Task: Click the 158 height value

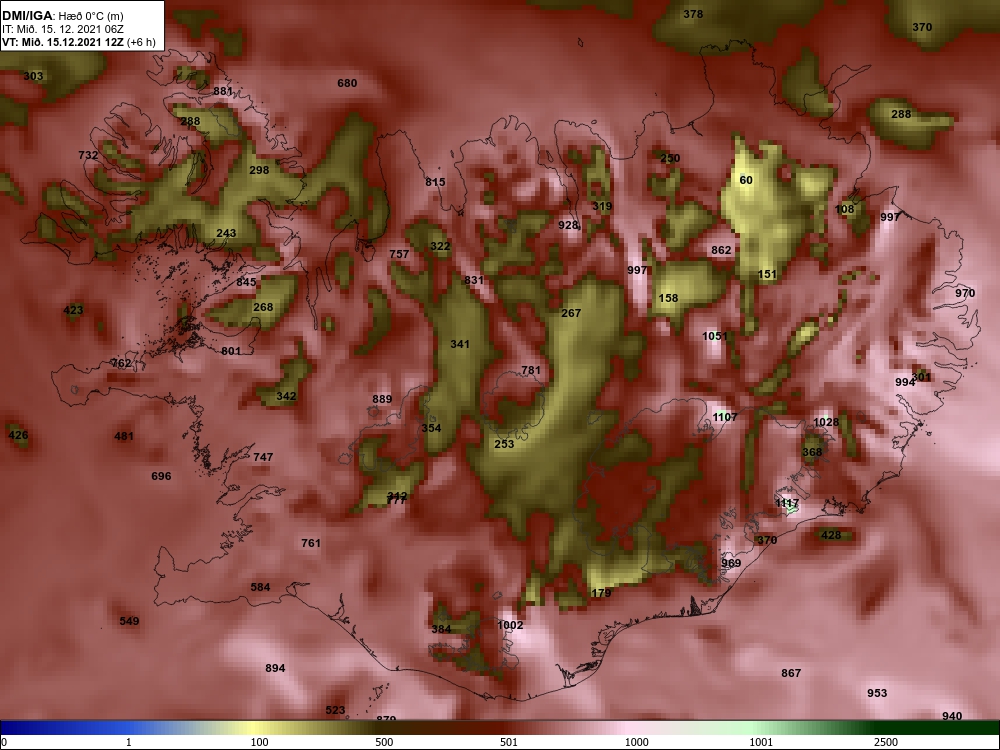Action: (668, 298)
